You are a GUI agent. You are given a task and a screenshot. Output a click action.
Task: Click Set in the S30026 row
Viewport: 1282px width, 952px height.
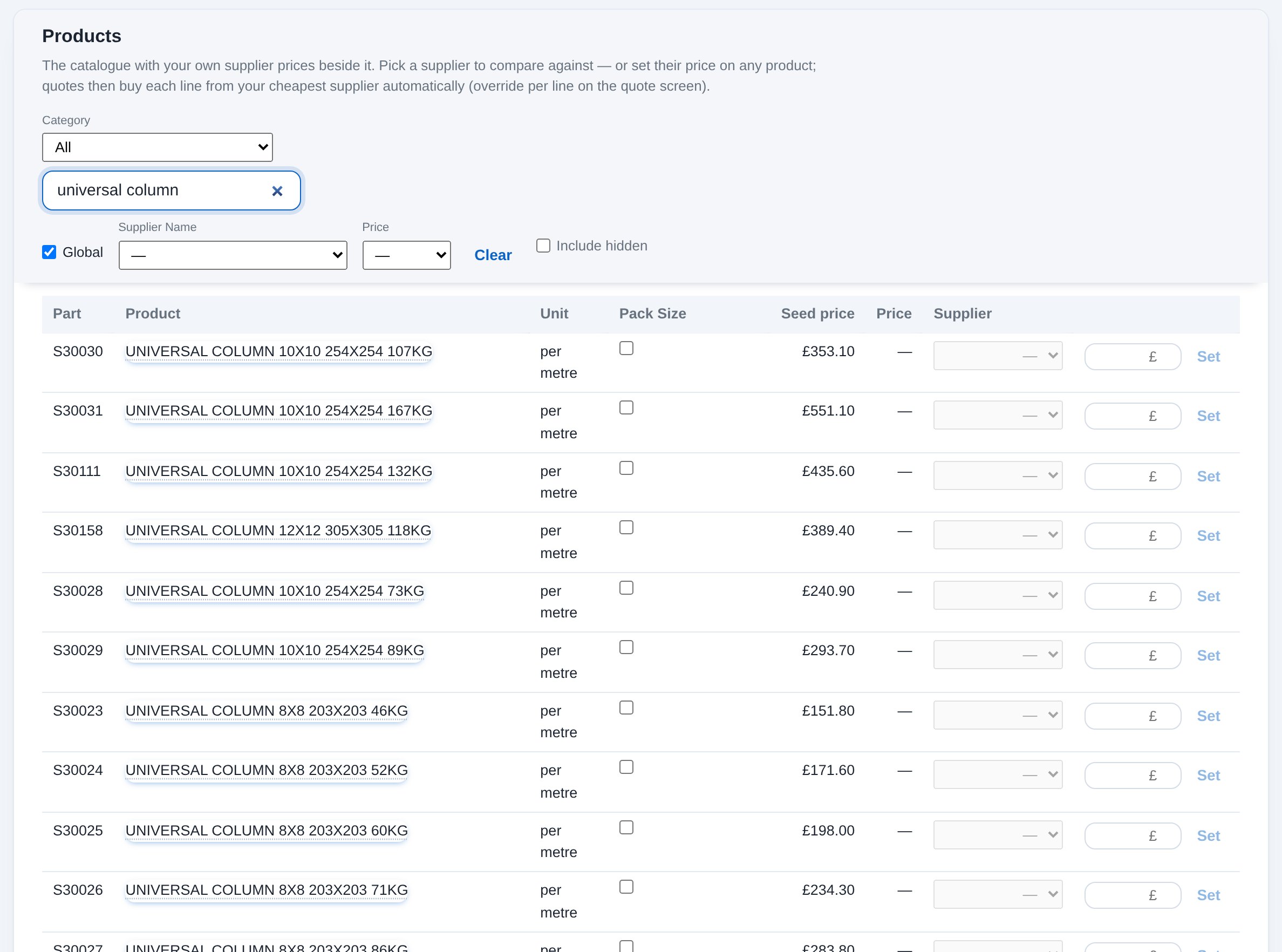(1208, 895)
